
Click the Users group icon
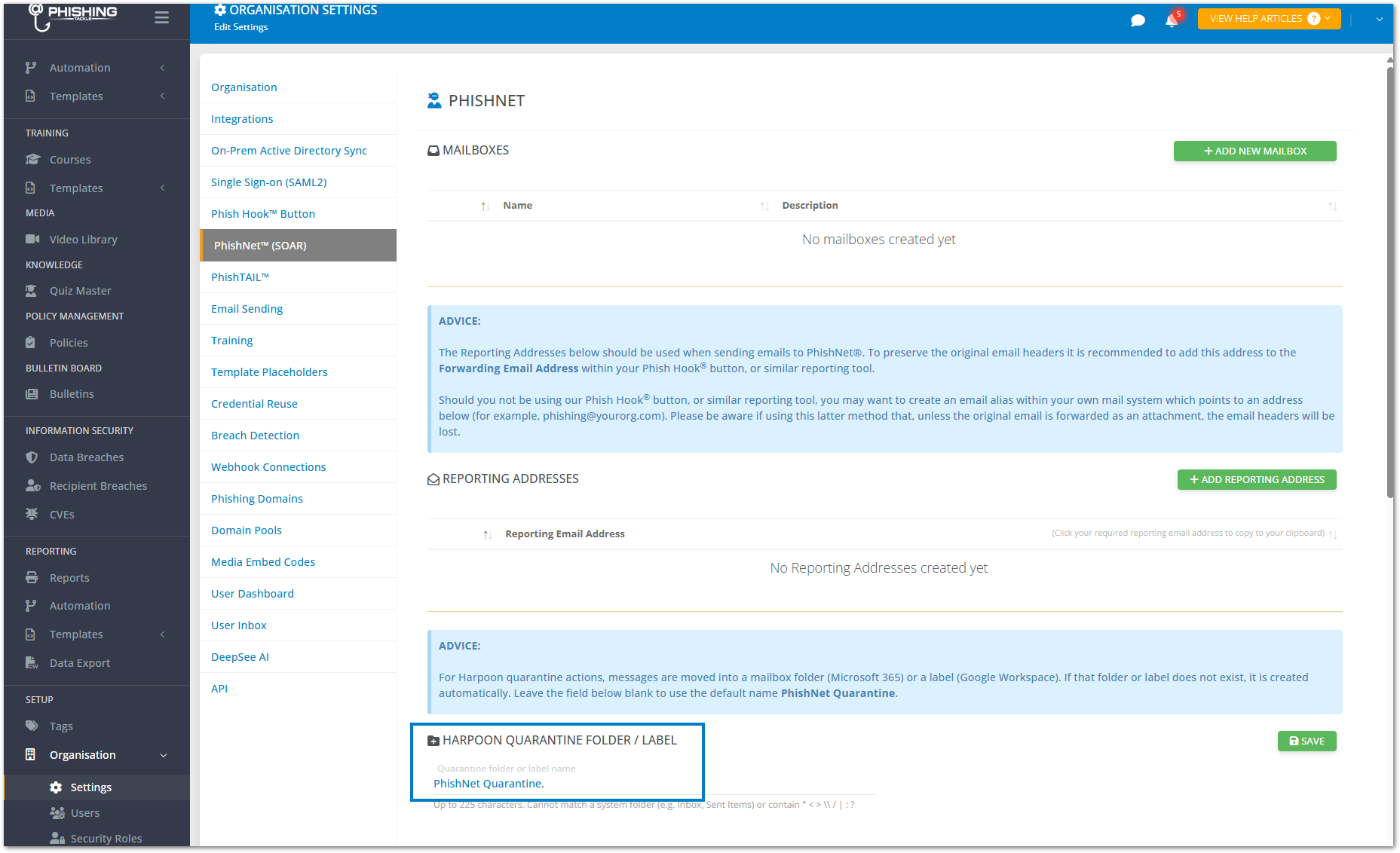pos(57,813)
